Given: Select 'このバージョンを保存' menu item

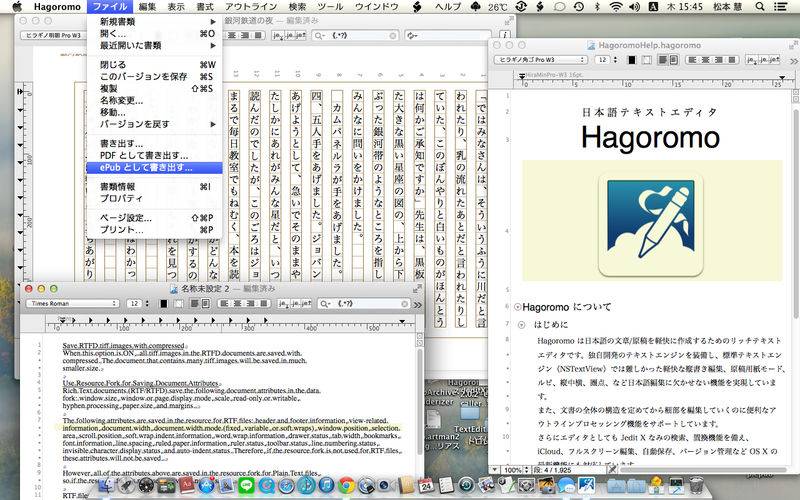Looking at the screenshot, I should coord(154,77).
